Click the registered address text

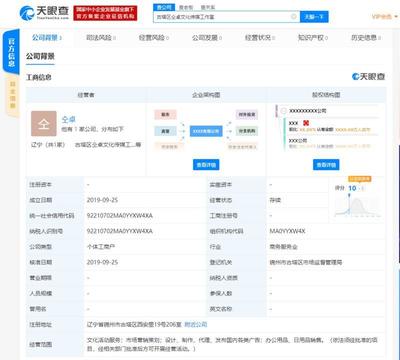(x=134, y=324)
